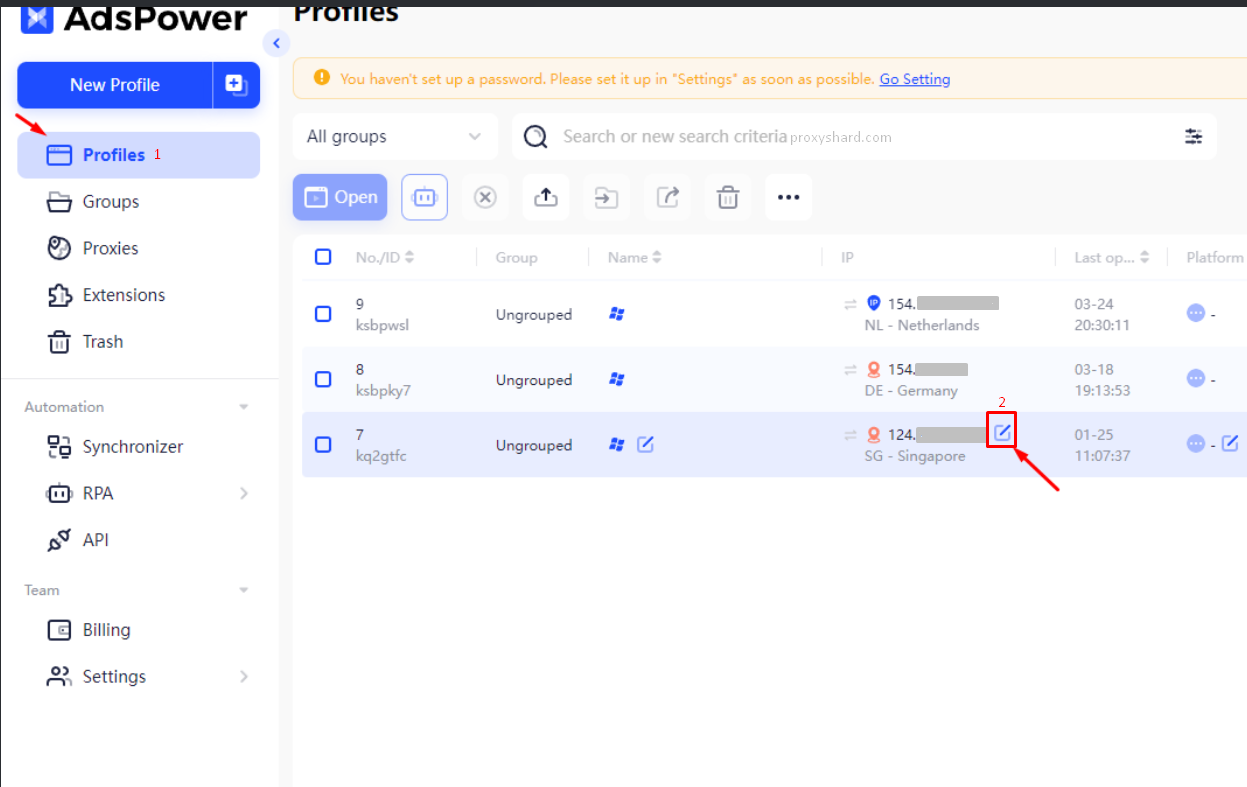Tick the checkbox for profile 8

(x=323, y=380)
